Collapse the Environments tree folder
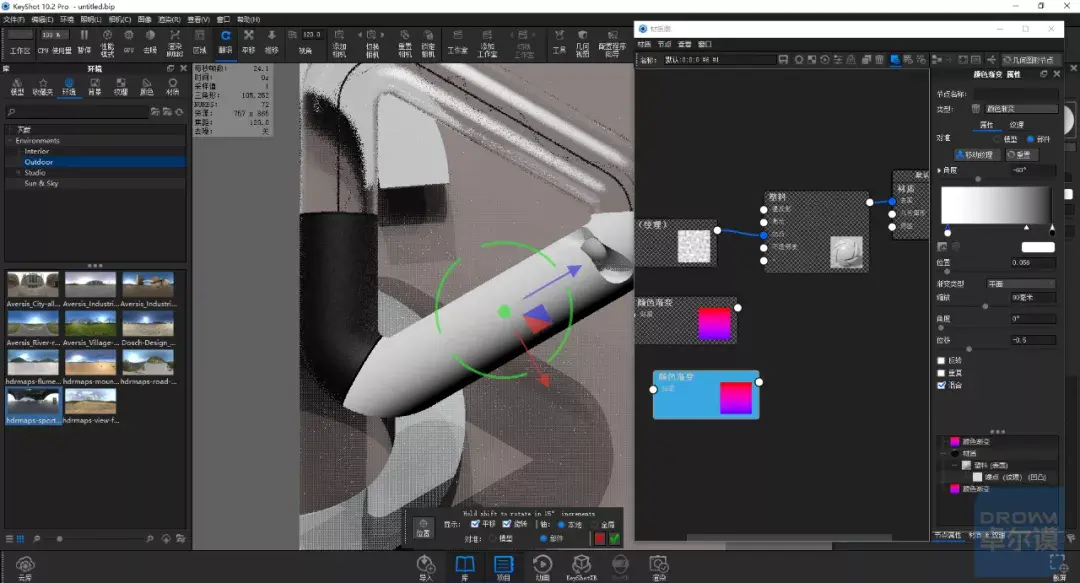Screen dimensions: 1080x583 10,141
